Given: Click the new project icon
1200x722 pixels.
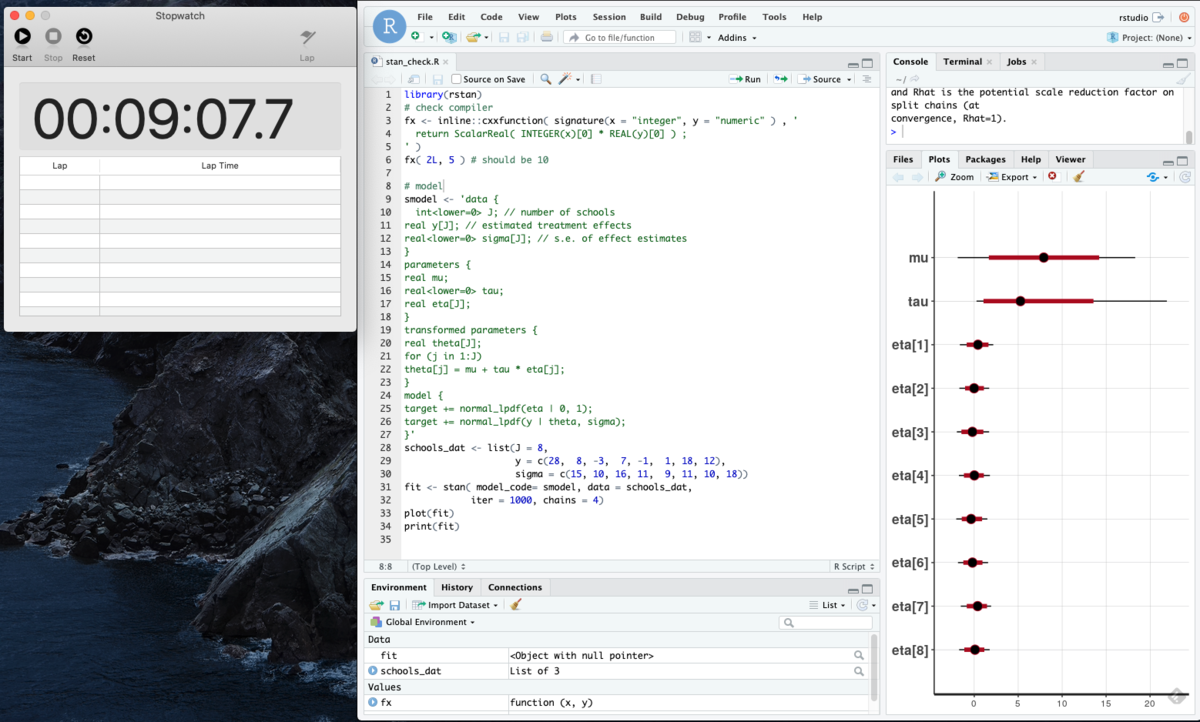Looking at the screenshot, I should 449,37.
